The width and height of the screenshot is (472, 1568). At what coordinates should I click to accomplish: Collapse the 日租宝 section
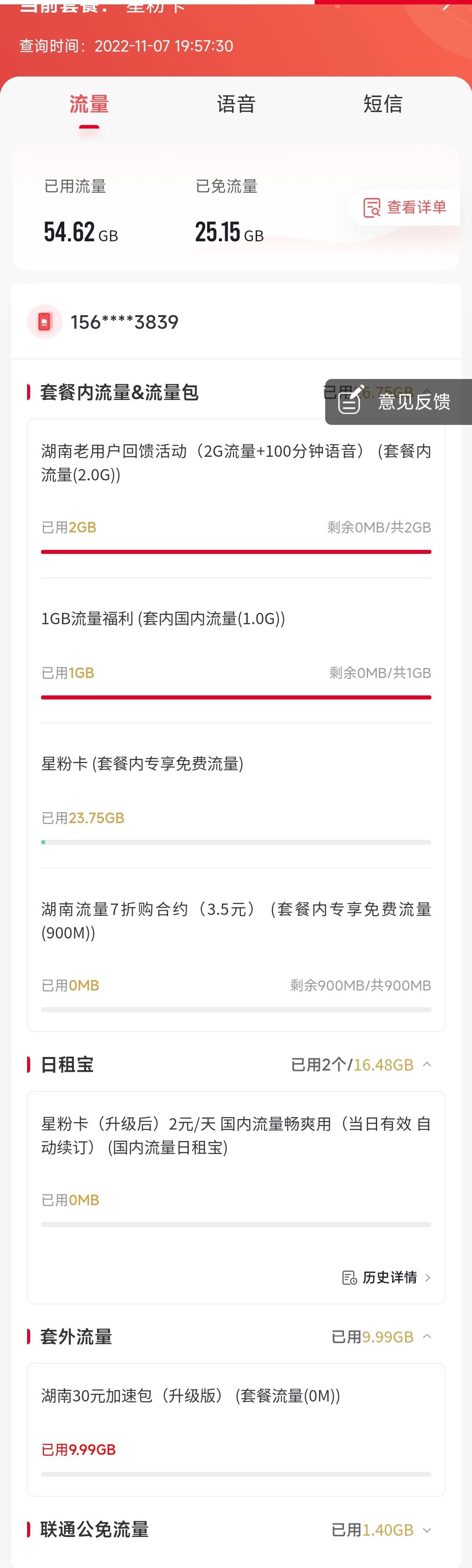[x=427, y=1064]
